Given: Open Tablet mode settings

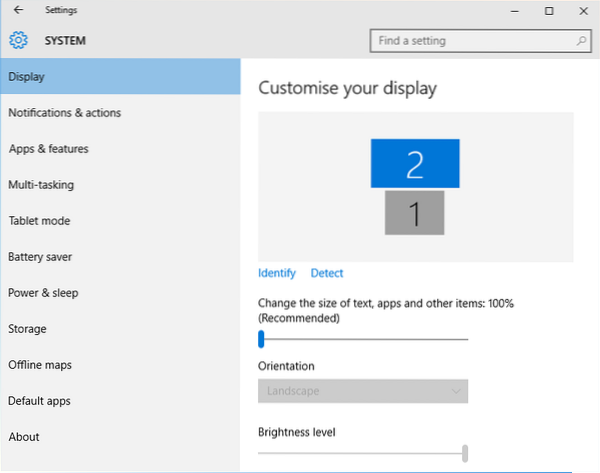Looking at the screenshot, I should pos(39,221).
